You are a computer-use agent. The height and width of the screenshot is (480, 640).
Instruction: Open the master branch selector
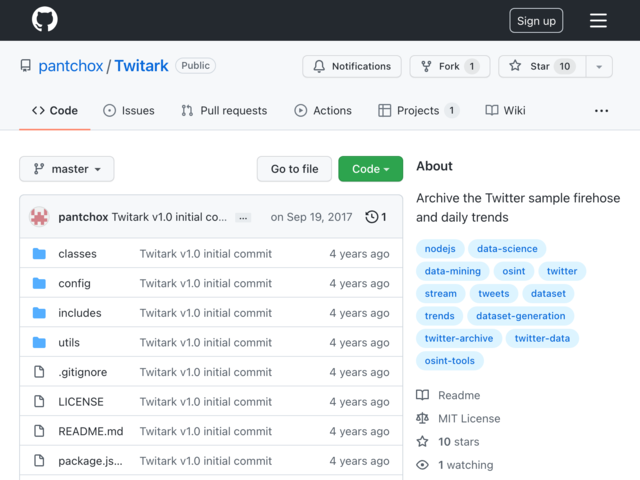tap(67, 169)
